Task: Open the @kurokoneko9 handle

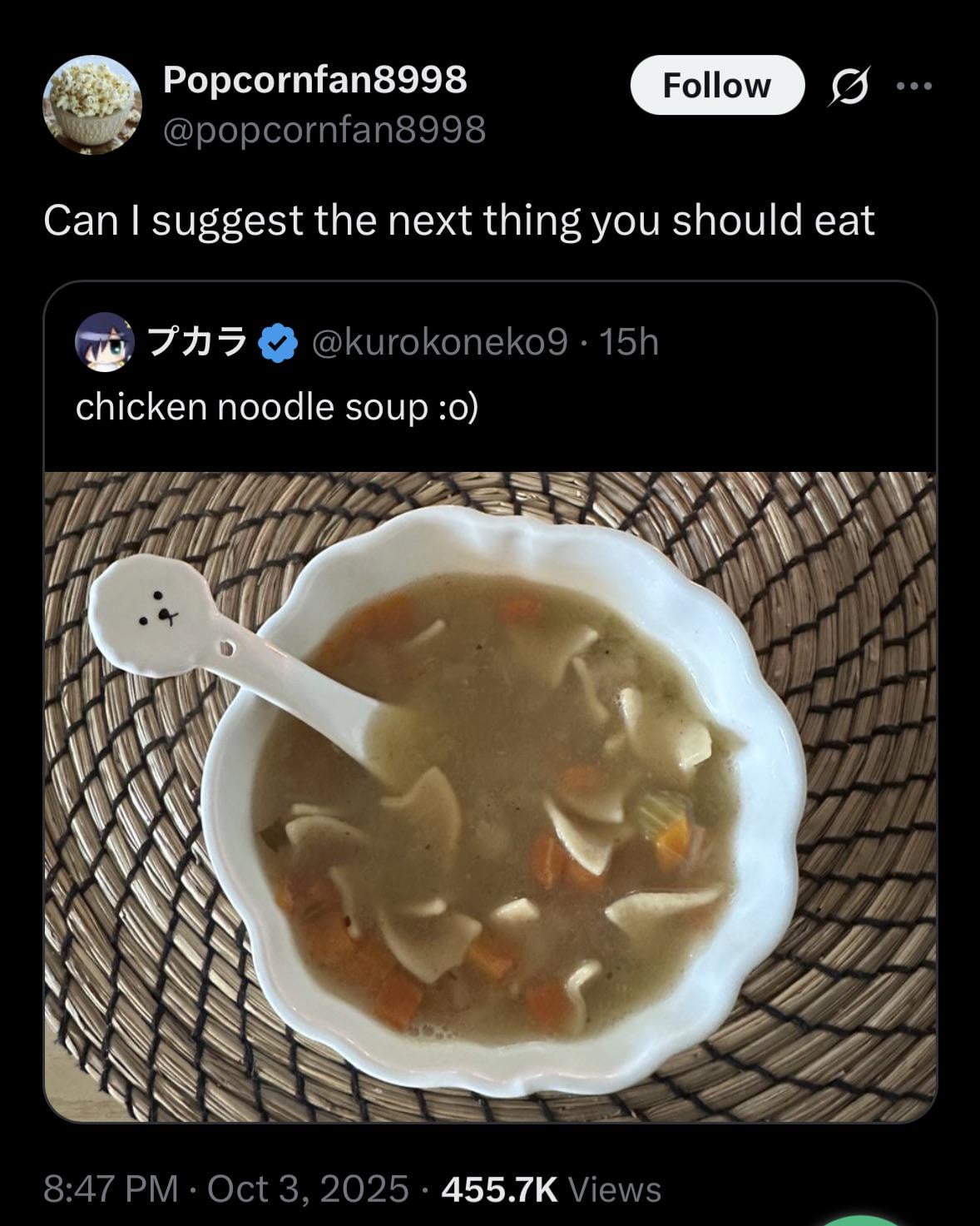Action: tap(440, 341)
